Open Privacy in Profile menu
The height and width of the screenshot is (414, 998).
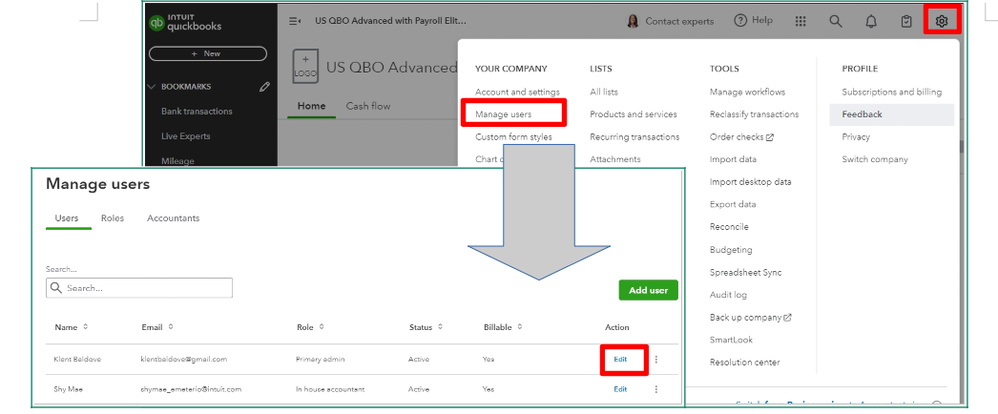pos(855,136)
